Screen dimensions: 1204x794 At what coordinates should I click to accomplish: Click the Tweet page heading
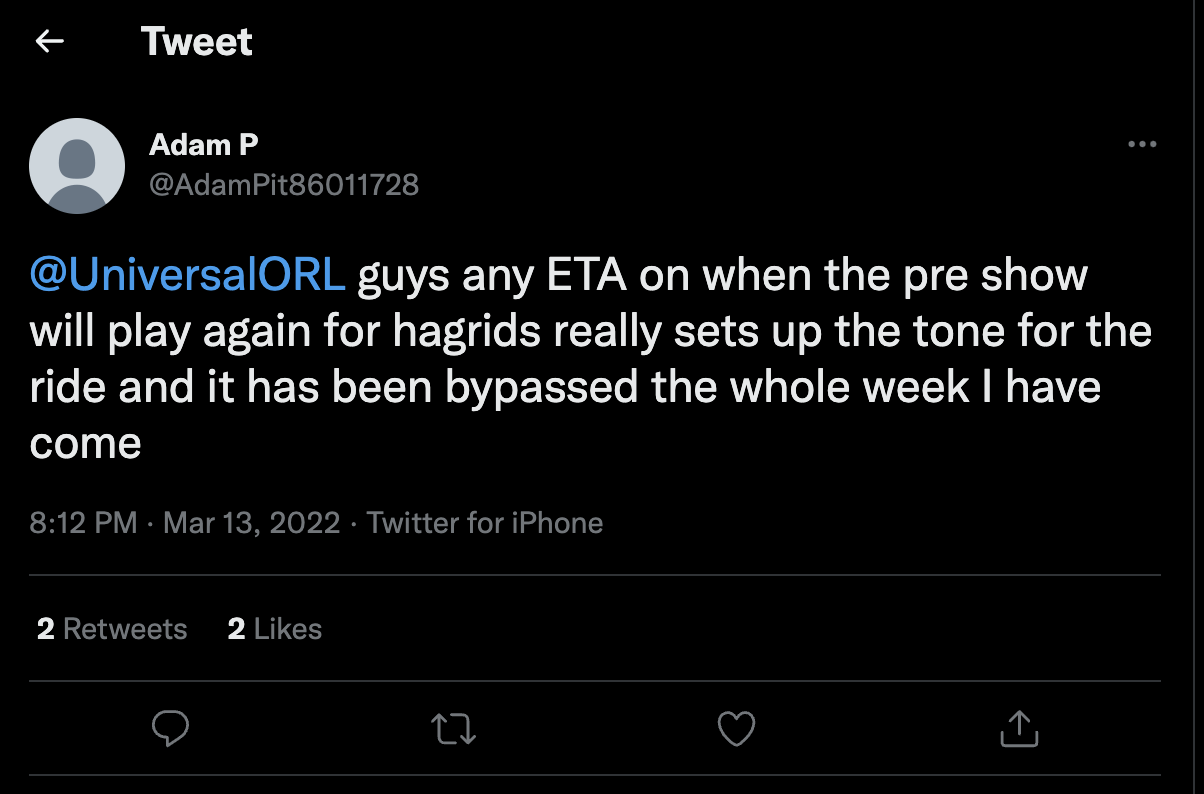(x=197, y=42)
